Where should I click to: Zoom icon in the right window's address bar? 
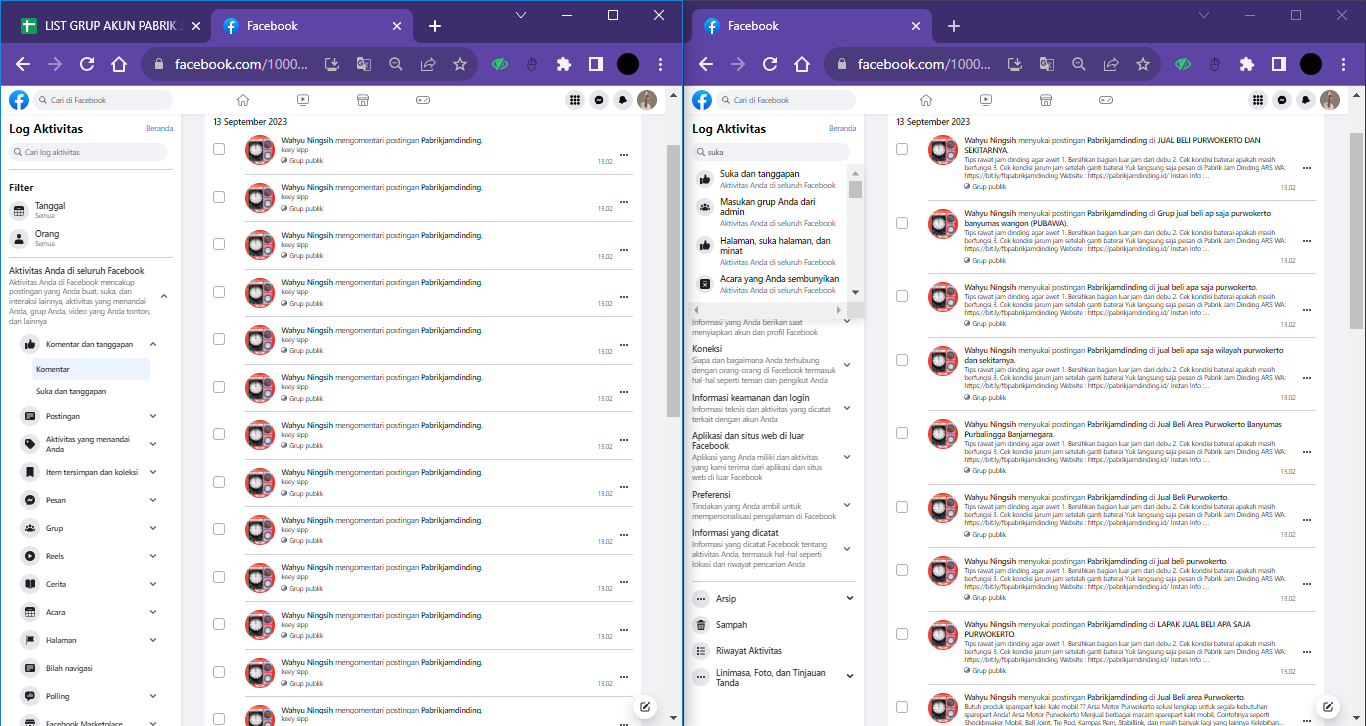point(1079,64)
